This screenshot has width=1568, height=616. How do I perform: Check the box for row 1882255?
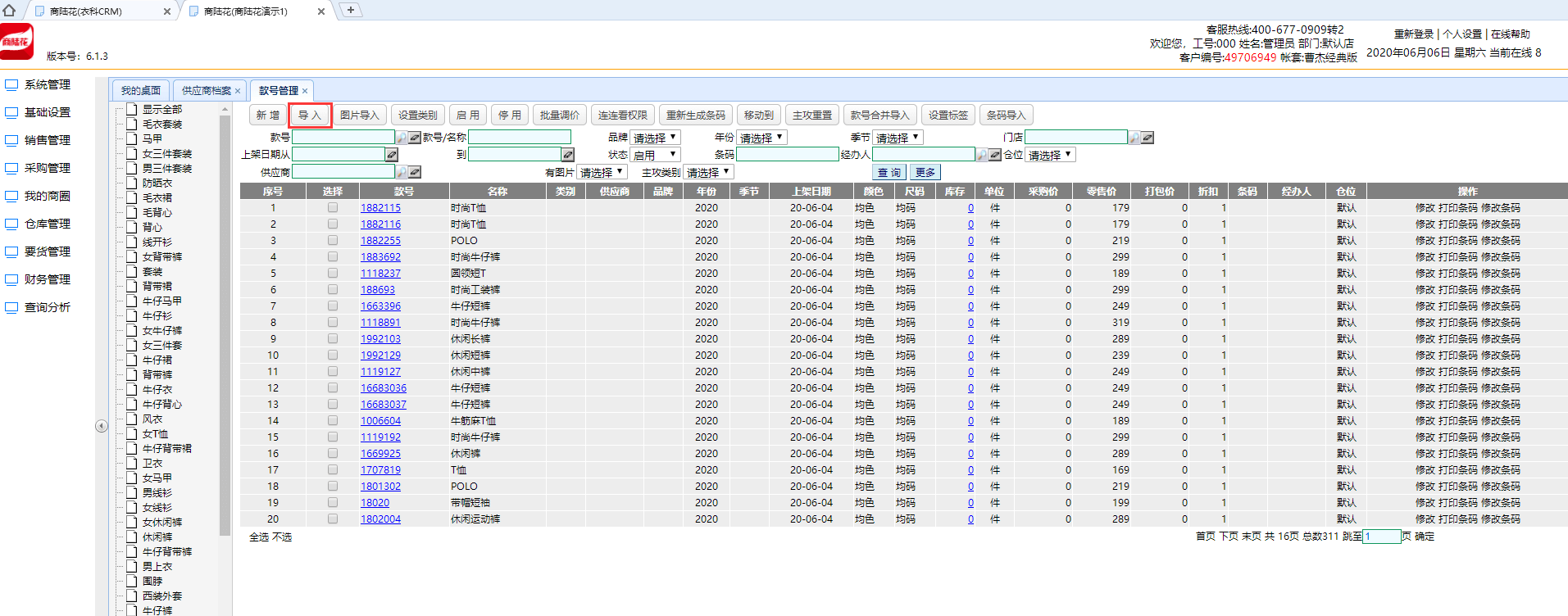pos(333,240)
